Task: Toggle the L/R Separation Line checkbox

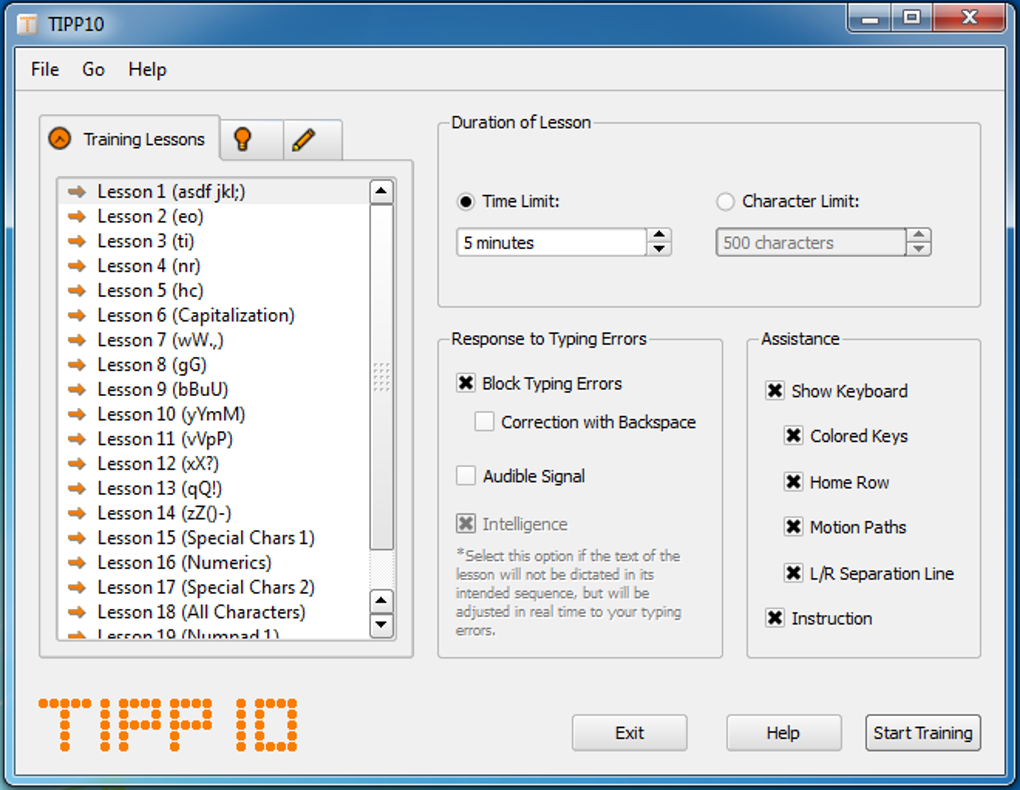Action: tap(794, 573)
